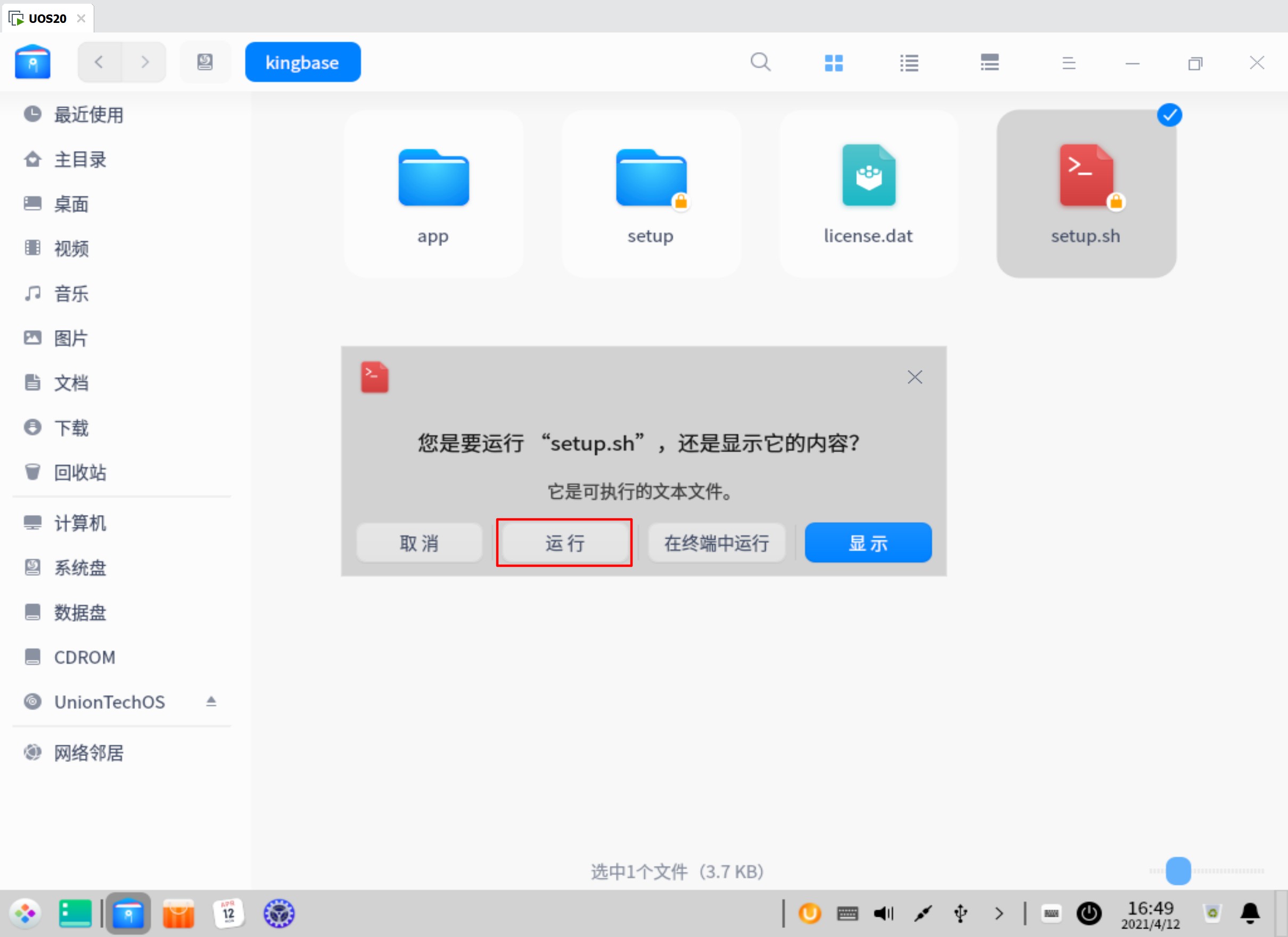Uncheck the setup.sh selection checkmark
Screen dimensions: 1288x937
coord(1169,116)
